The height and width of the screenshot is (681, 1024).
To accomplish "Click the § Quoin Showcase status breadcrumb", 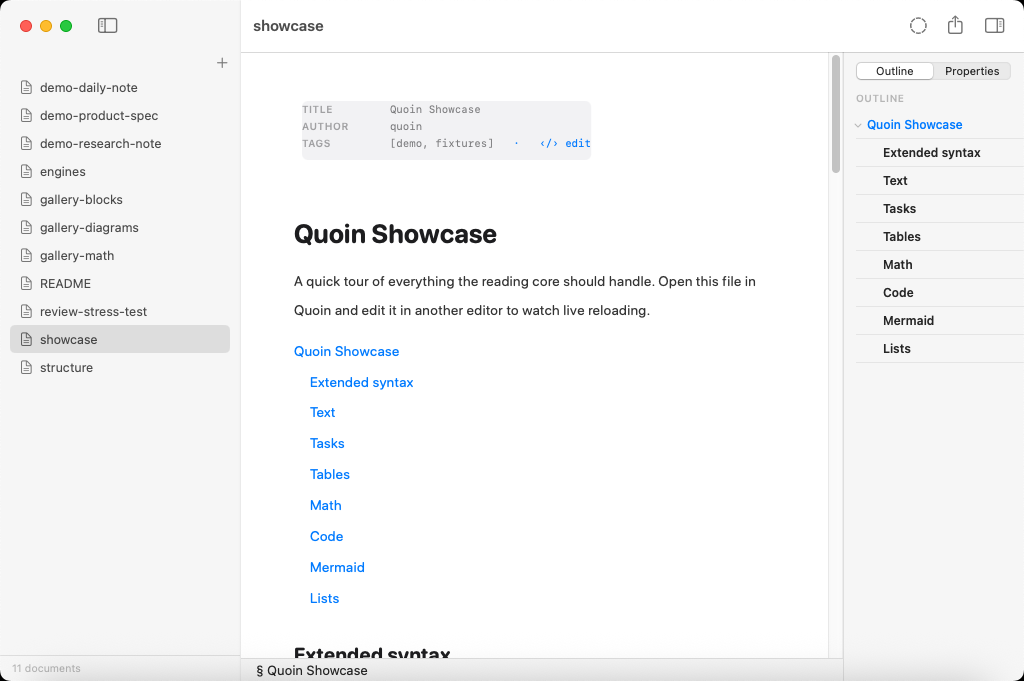I will (x=312, y=671).
